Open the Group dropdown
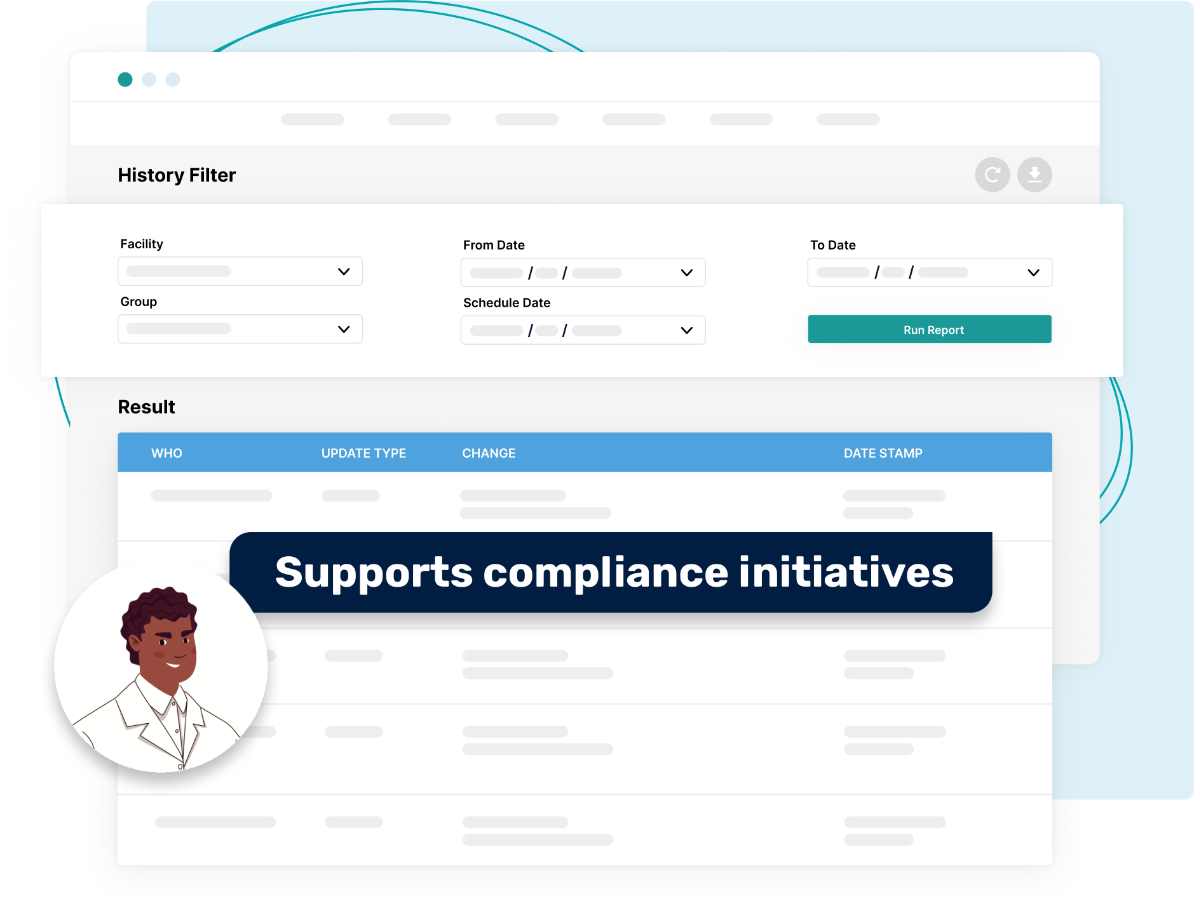The image size is (1200, 910). tap(240, 329)
